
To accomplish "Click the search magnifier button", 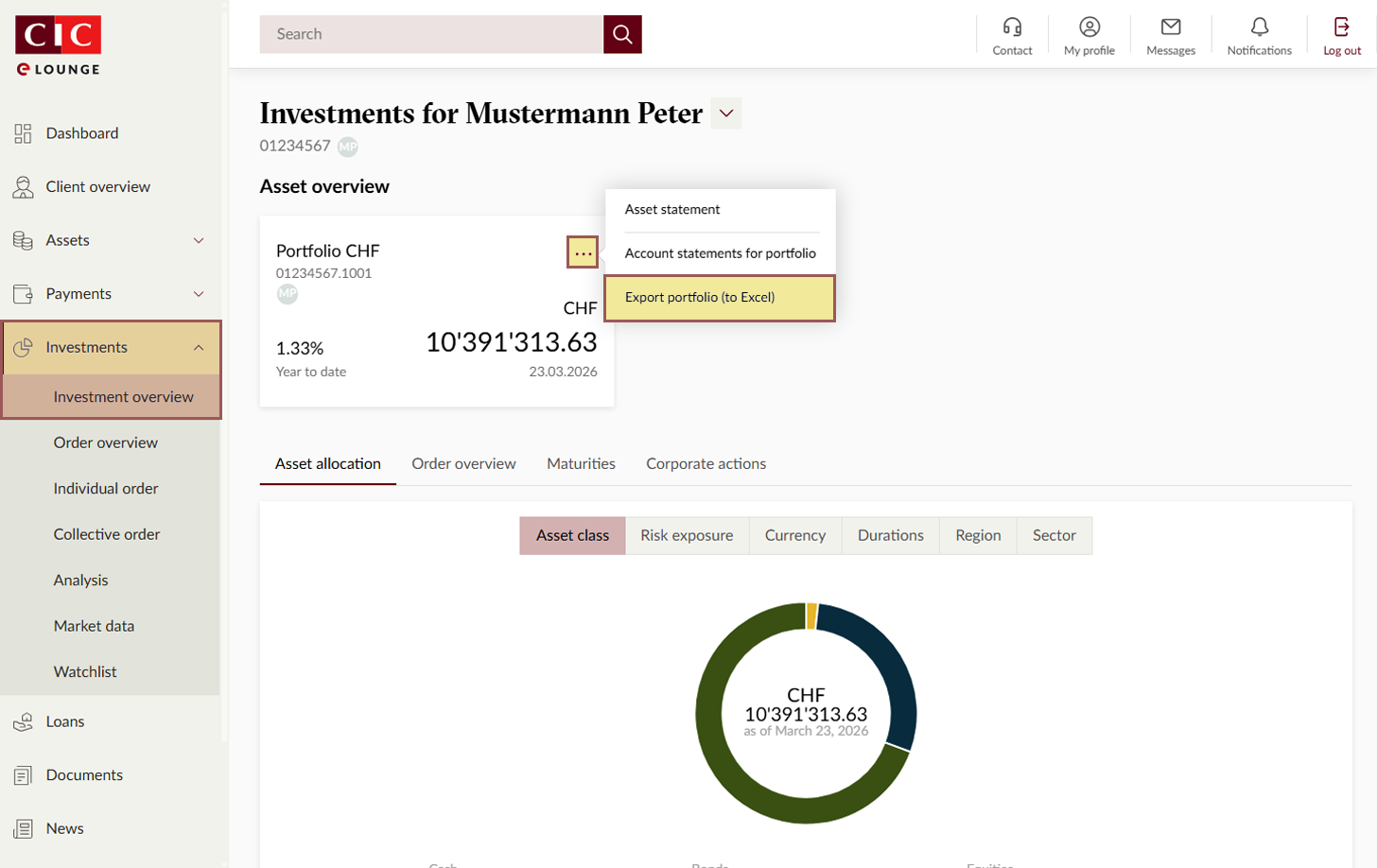I will click(x=622, y=34).
